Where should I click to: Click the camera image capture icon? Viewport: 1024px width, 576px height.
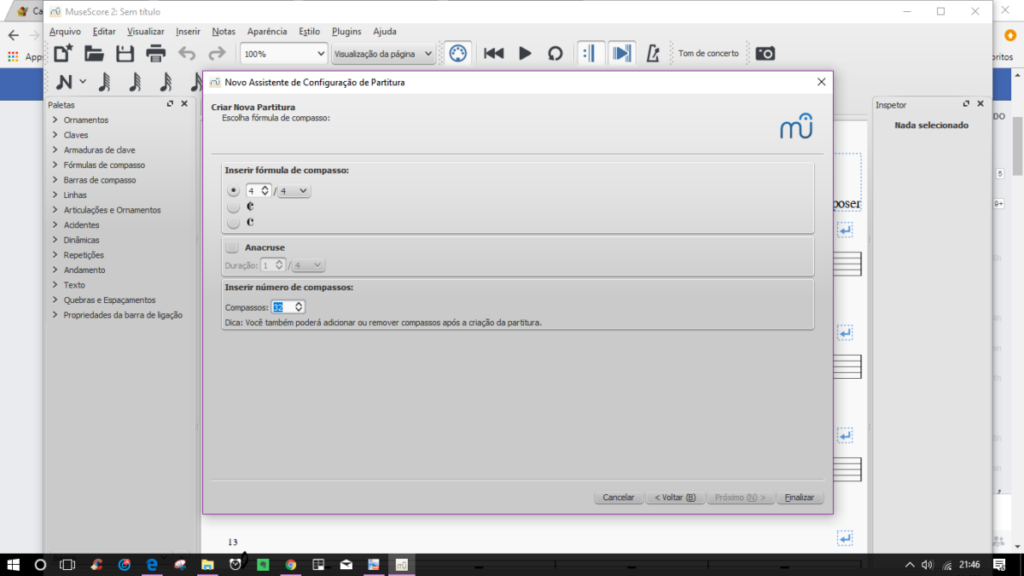[765, 53]
